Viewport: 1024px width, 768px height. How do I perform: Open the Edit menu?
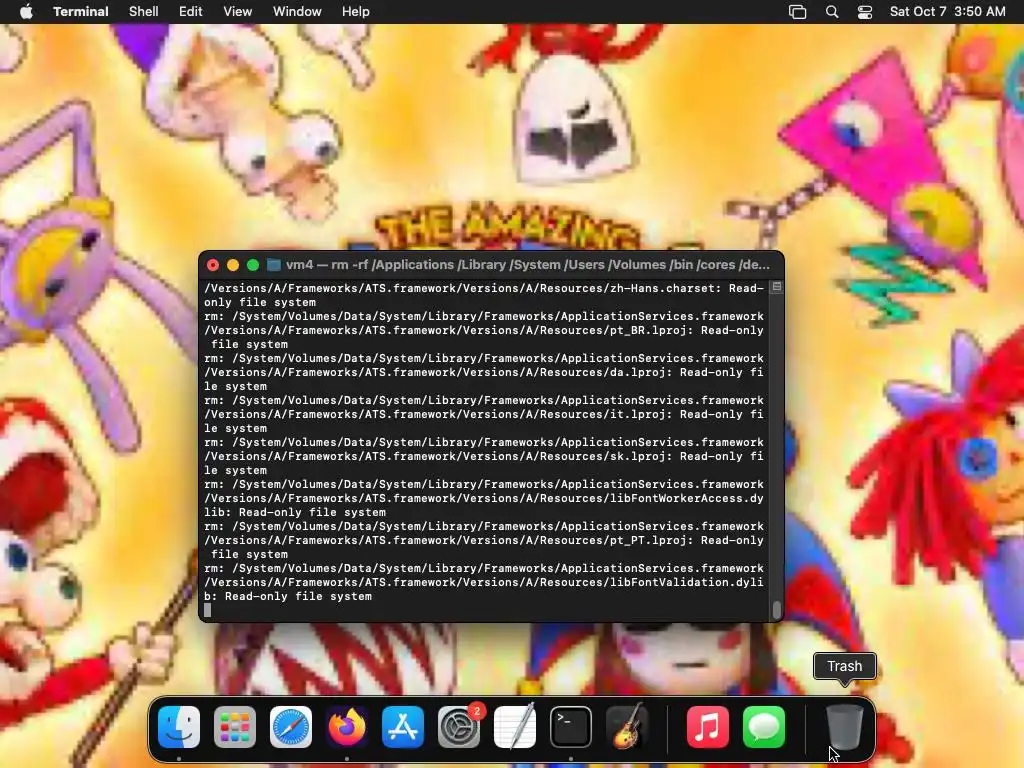click(191, 12)
